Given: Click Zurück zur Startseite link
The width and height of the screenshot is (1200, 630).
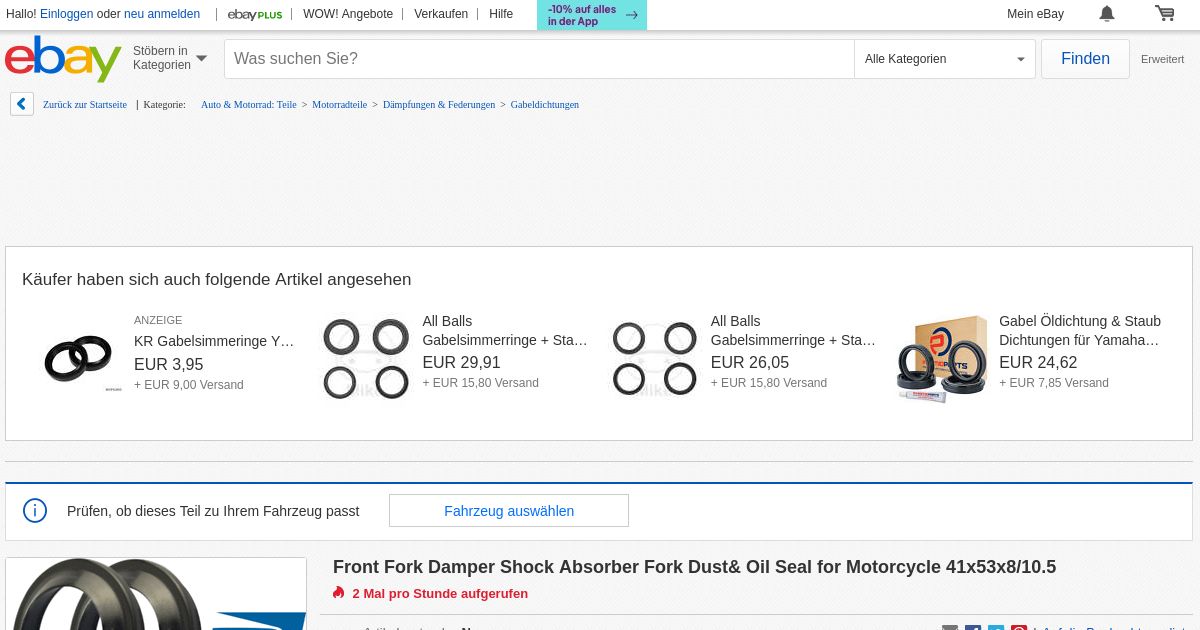Looking at the screenshot, I should pos(85,104).
